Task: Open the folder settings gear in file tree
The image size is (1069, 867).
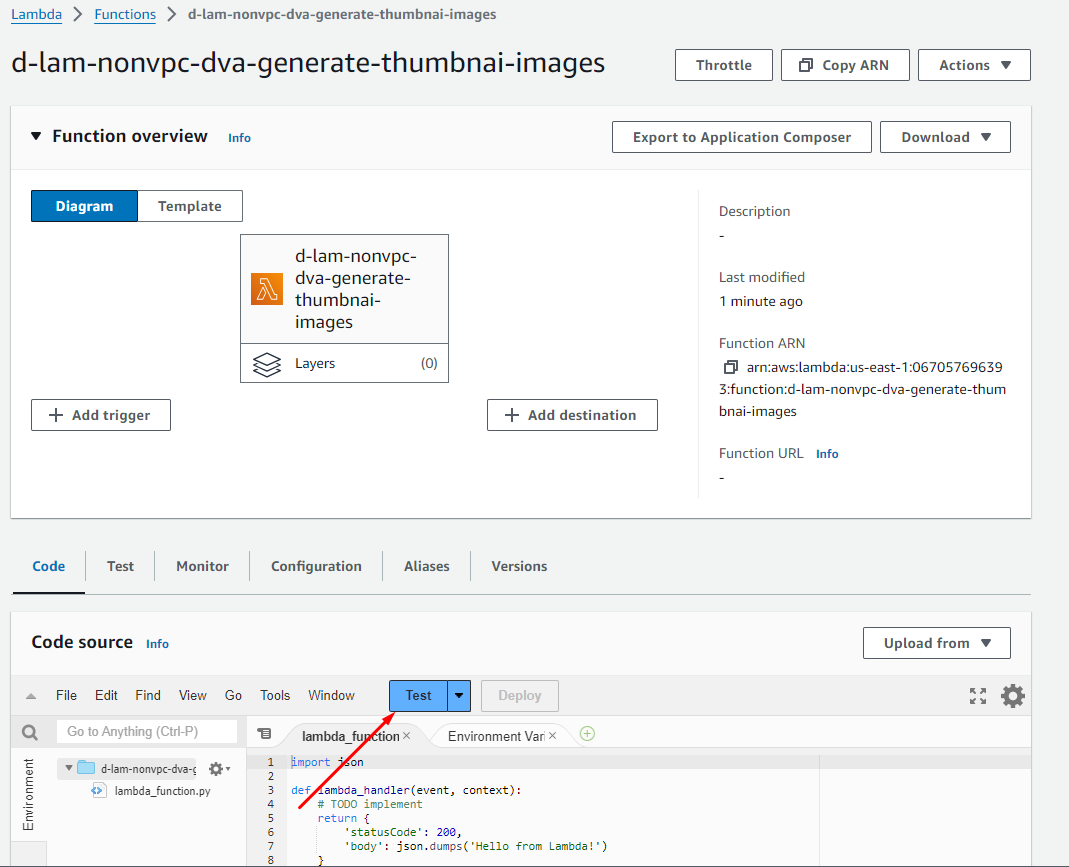Action: point(216,769)
